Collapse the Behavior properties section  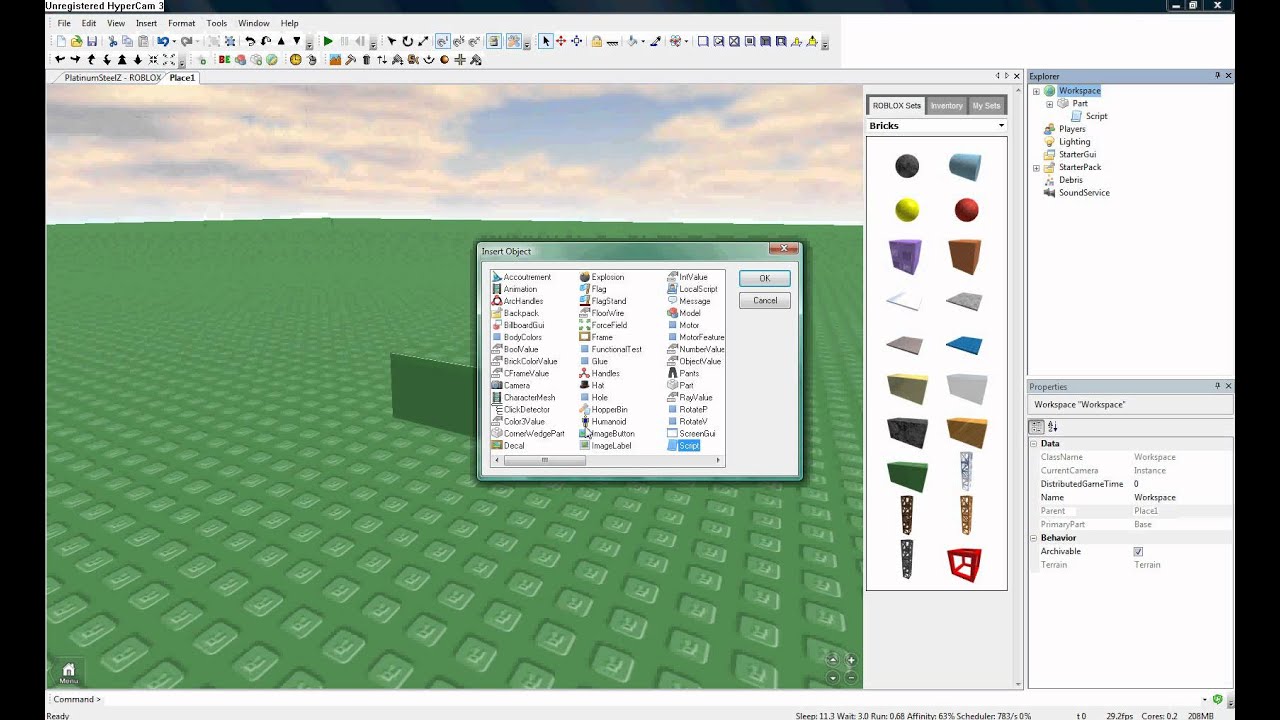click(x=1034, y=538)
